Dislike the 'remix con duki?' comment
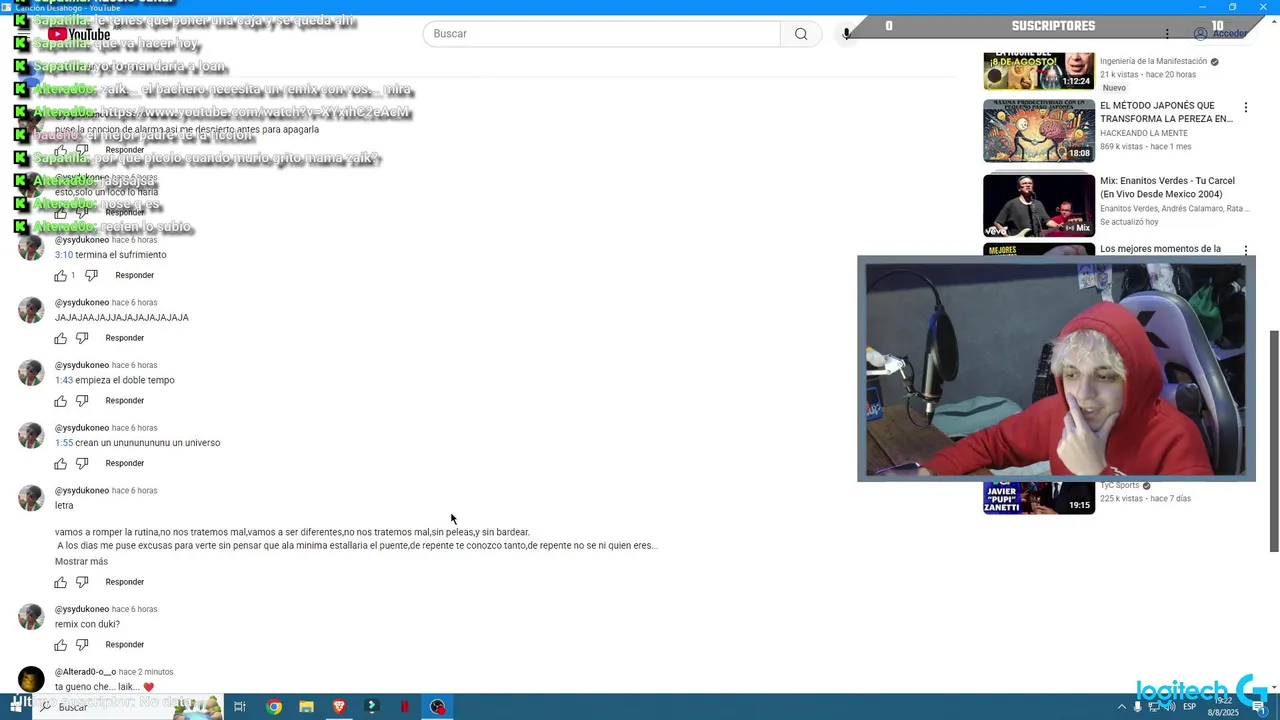 point(82,645)
